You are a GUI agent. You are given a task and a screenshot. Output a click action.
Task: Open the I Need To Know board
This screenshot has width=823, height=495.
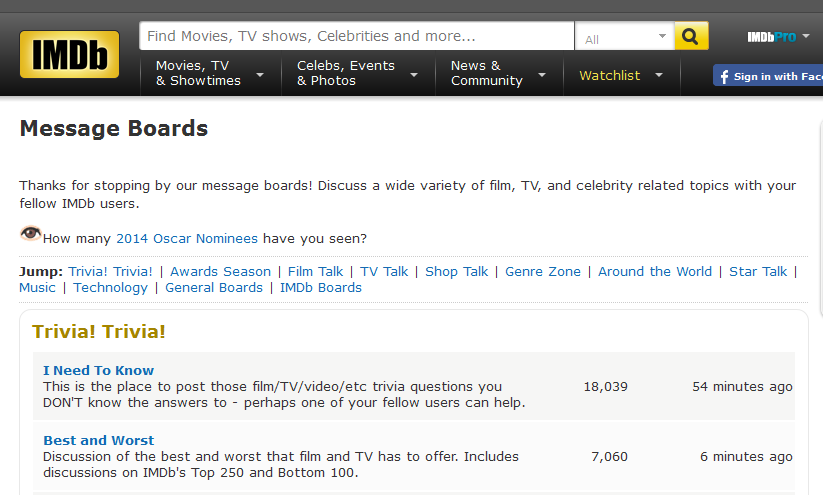[98, 370]
